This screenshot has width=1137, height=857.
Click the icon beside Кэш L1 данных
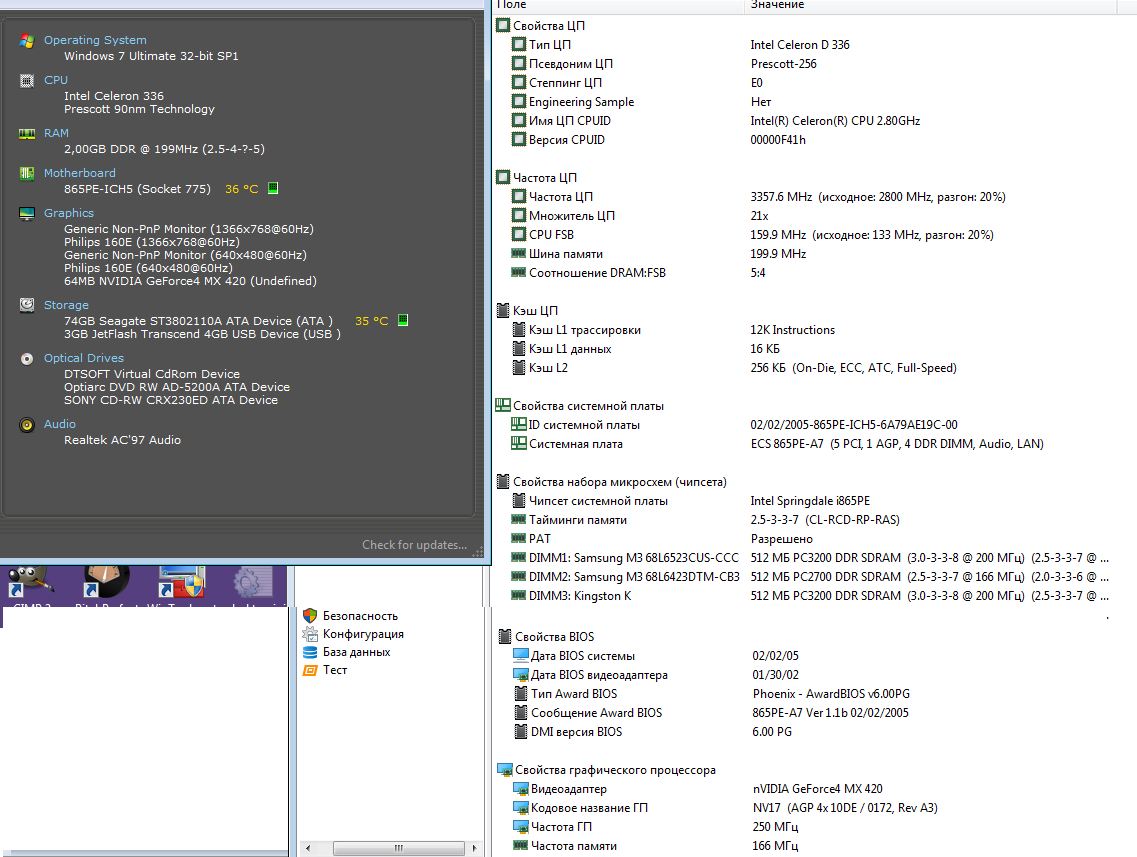point(518,349)
